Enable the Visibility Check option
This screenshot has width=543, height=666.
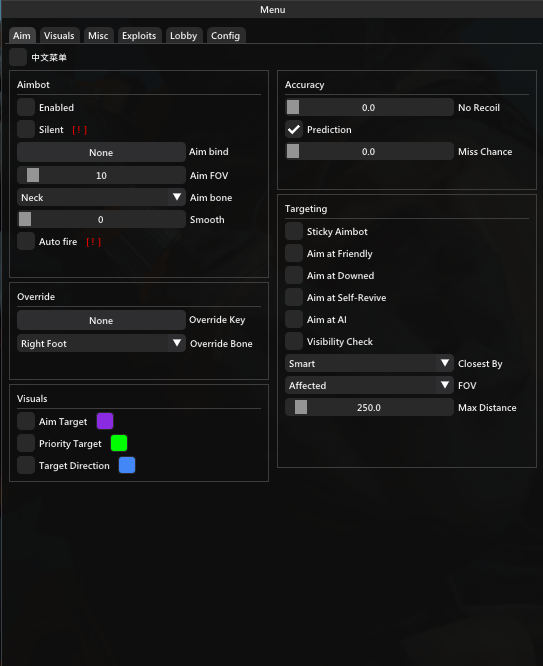(x=294, y=341)
